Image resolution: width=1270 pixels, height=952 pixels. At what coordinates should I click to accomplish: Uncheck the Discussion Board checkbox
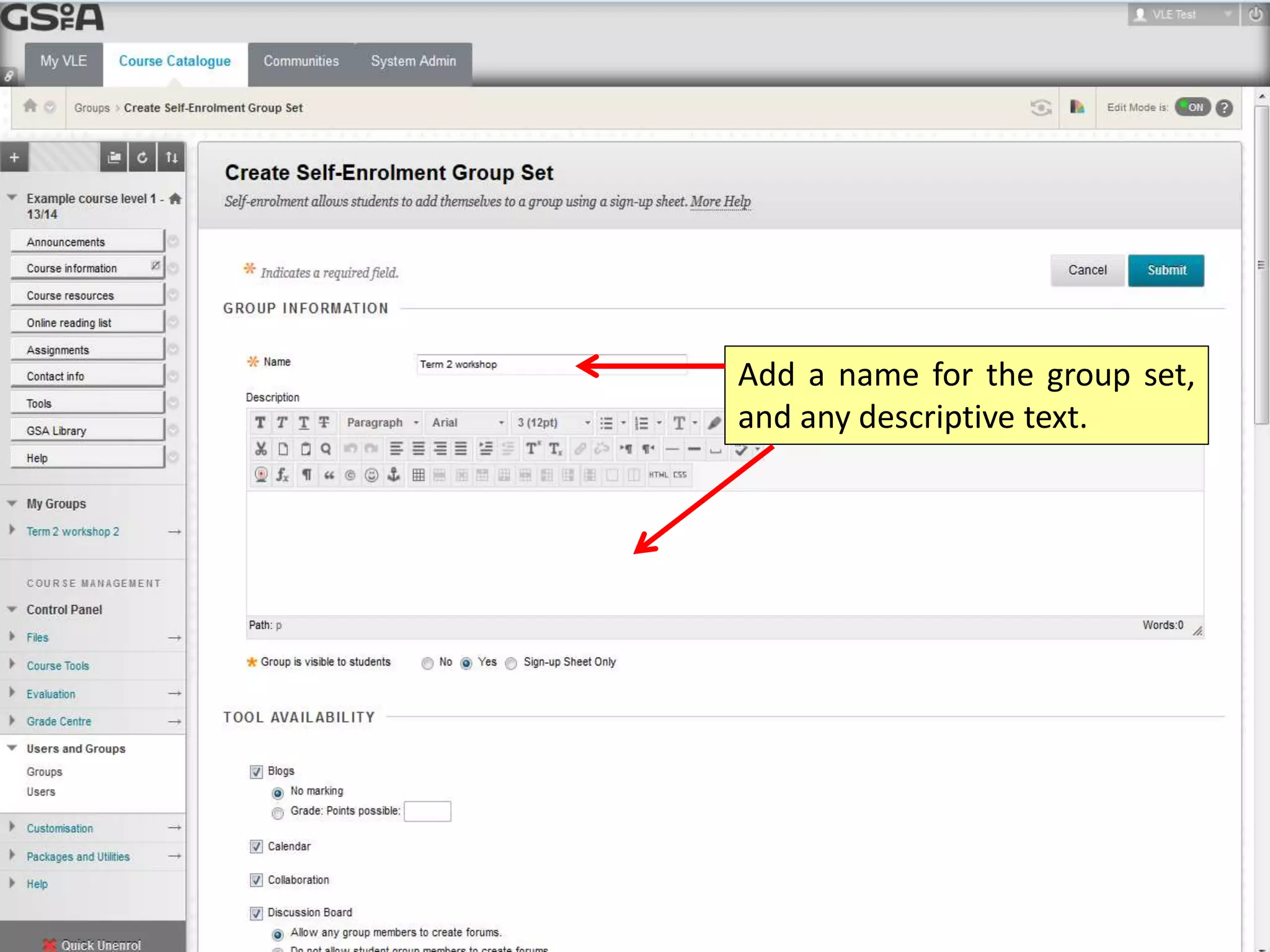pos(256,914)
